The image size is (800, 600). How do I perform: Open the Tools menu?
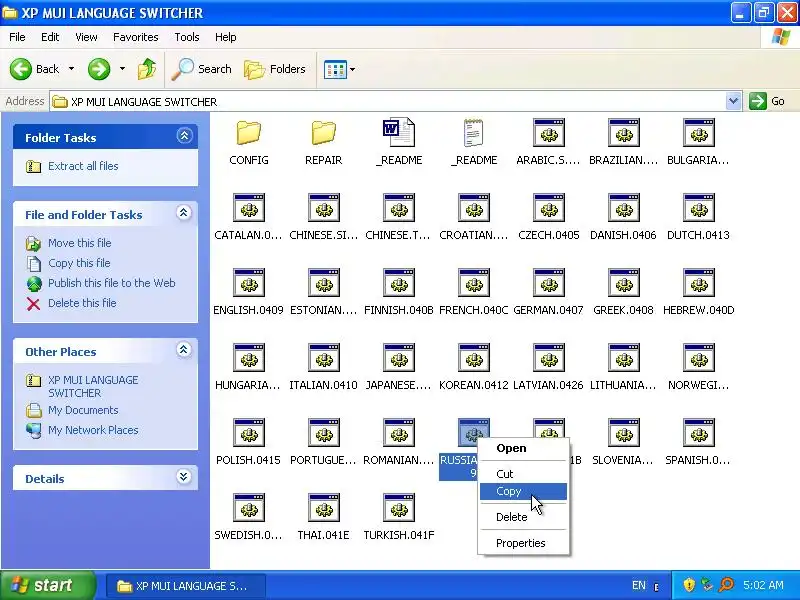pos(187,37)
